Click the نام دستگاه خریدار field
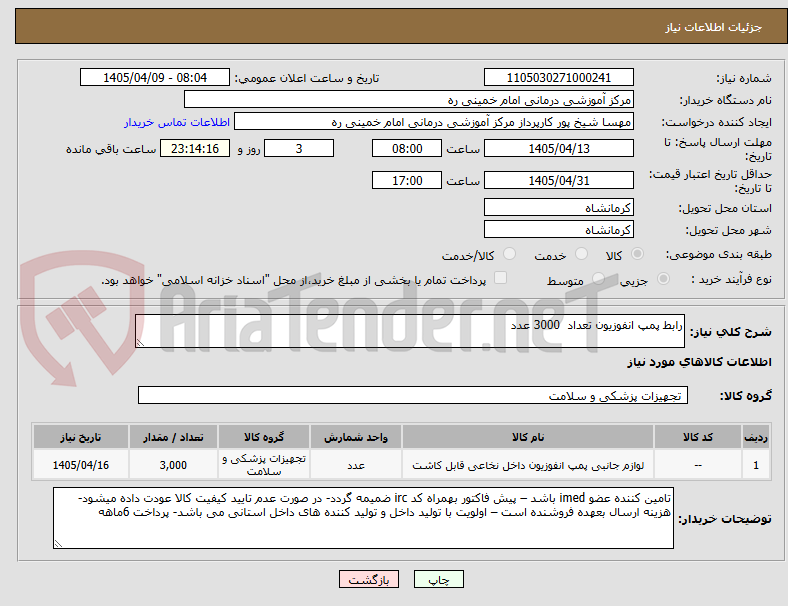The height and width of the screenshot is (606, 788). point(409,99)
